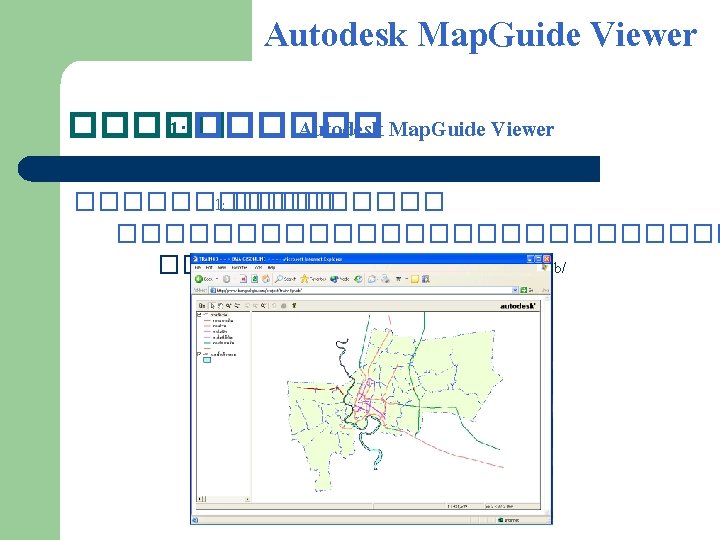Select the MapGuide Pan hand tool
720x540 pixels.
coord(220,306)
